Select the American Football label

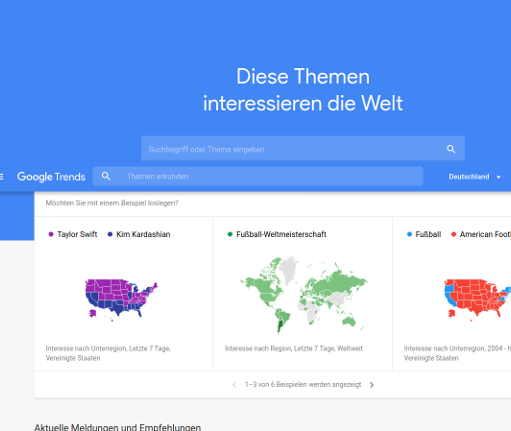click(485, 234)
